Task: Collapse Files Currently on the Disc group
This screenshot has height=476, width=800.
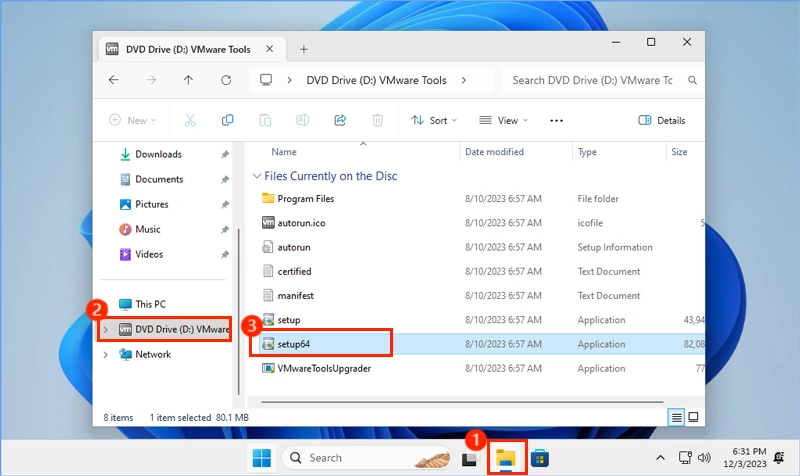Action: click(x=257, y=176)
